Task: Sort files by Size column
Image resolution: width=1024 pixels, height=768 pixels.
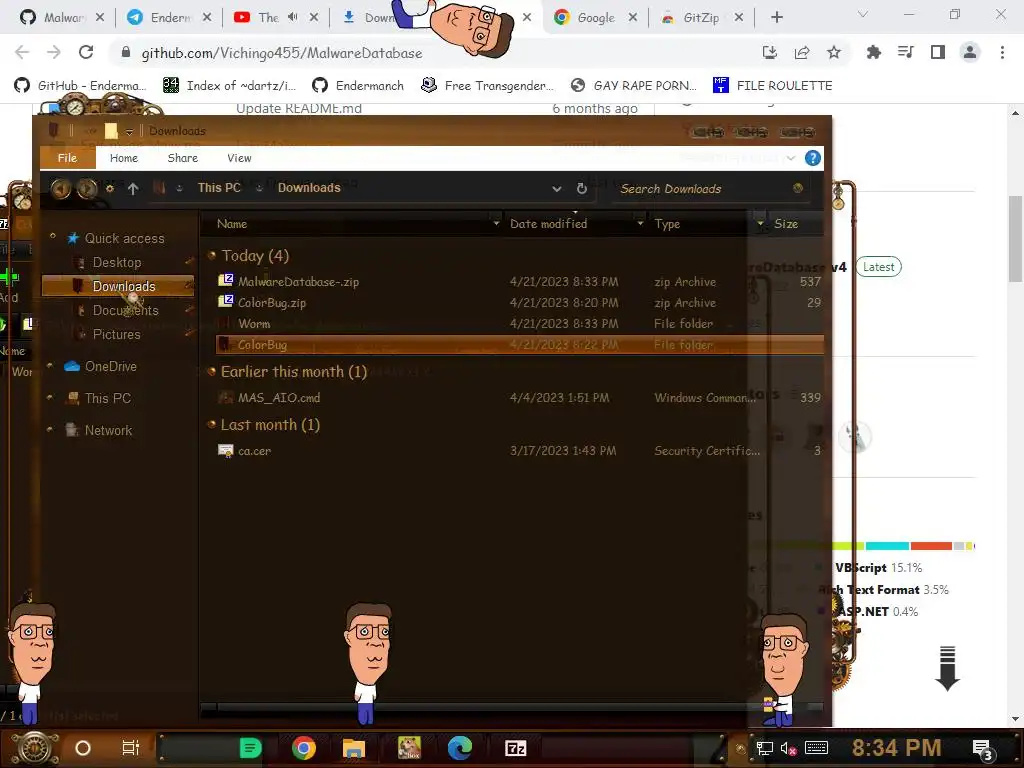Action: (x=786, y=224)
